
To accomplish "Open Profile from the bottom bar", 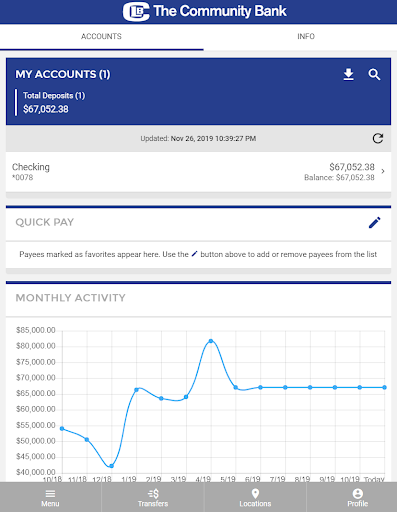I will pos(358,498).
